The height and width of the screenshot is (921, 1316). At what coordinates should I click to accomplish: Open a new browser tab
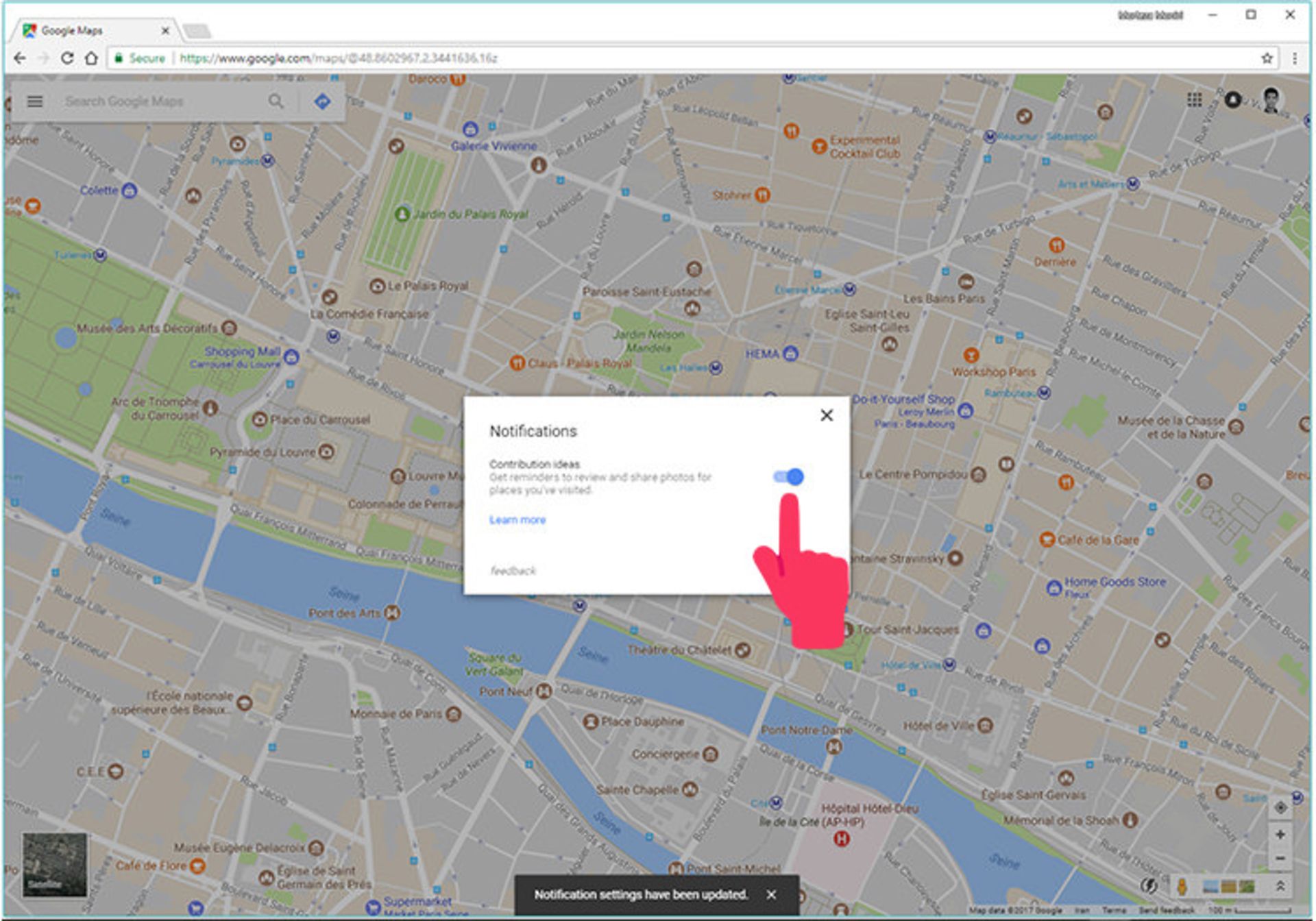coord(197,31)
